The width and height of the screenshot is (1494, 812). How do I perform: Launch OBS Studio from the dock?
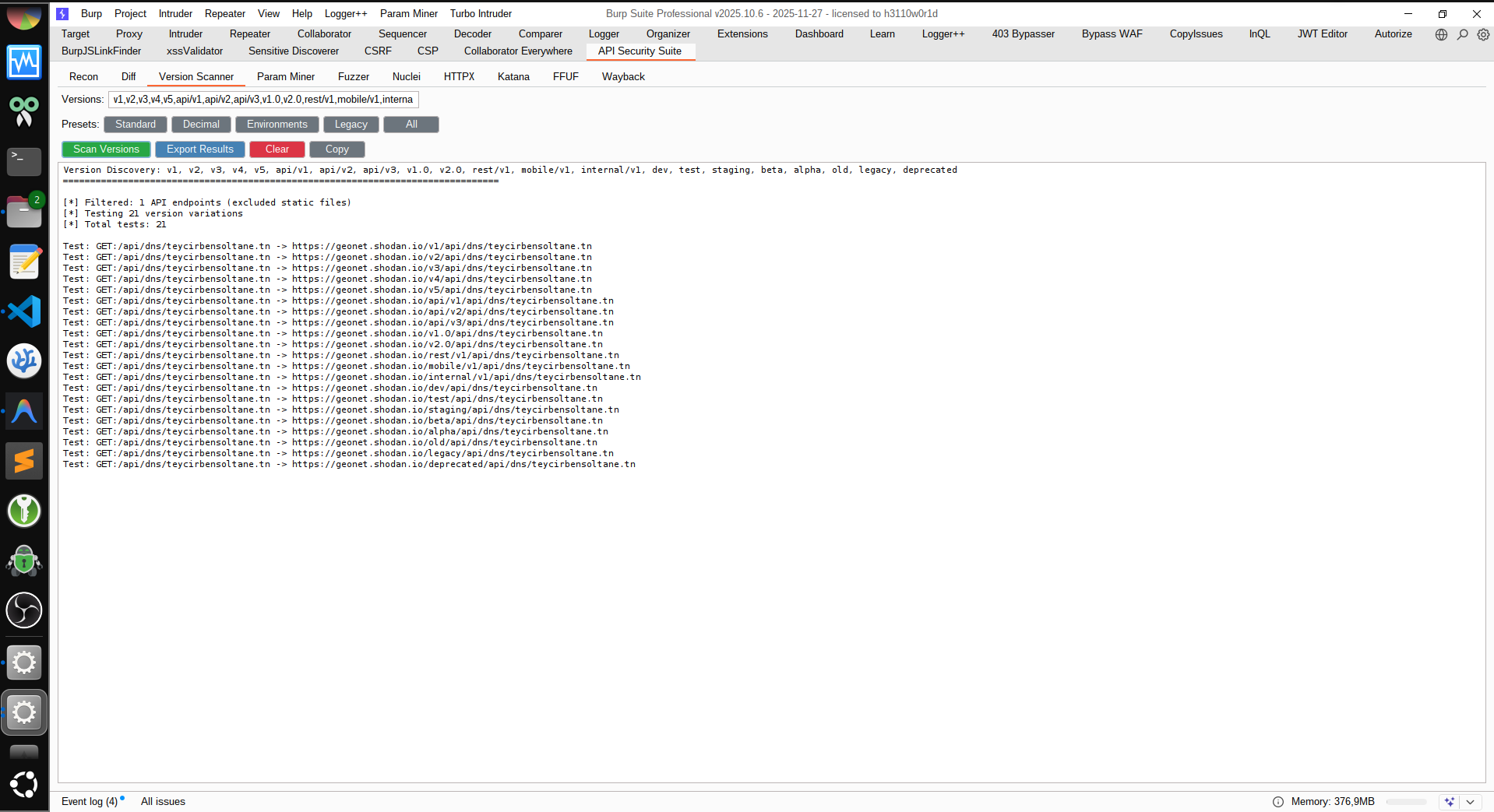pos(24,610)
